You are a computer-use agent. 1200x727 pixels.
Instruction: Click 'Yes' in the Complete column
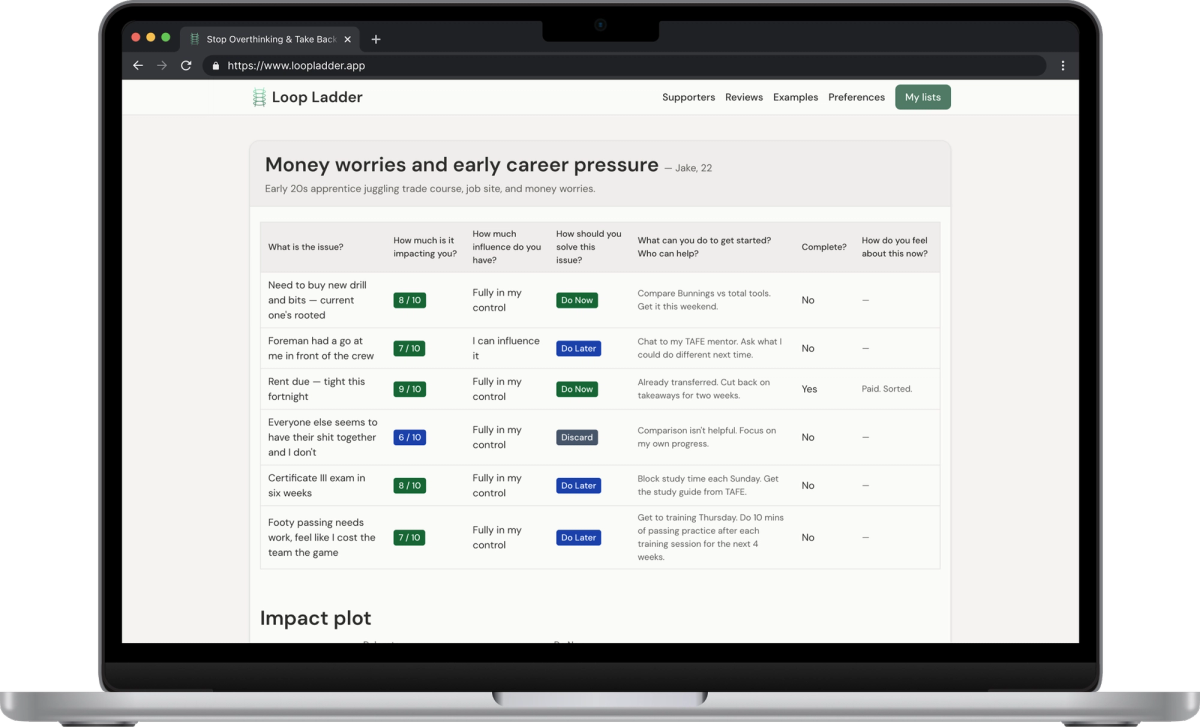pyautogui.click(x=809, y=389)
